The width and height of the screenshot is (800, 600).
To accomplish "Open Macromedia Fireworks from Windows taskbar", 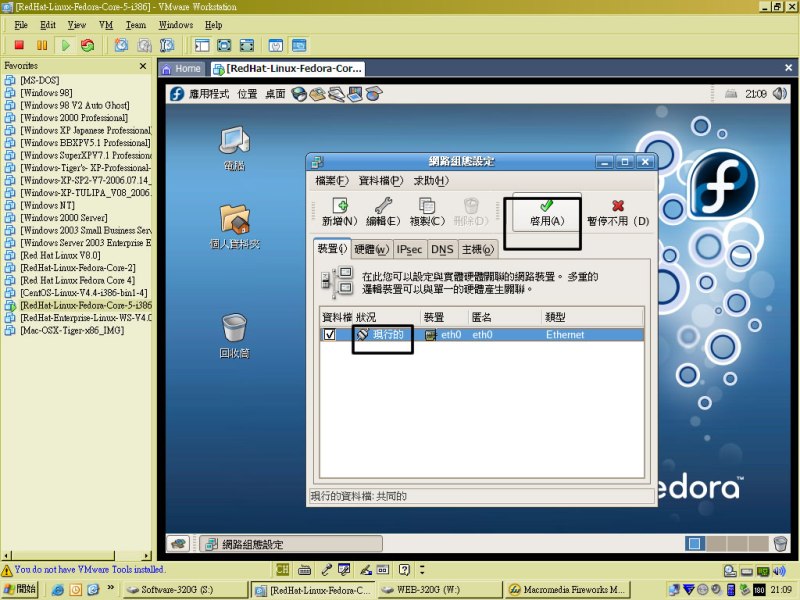I will coord(567,590).
